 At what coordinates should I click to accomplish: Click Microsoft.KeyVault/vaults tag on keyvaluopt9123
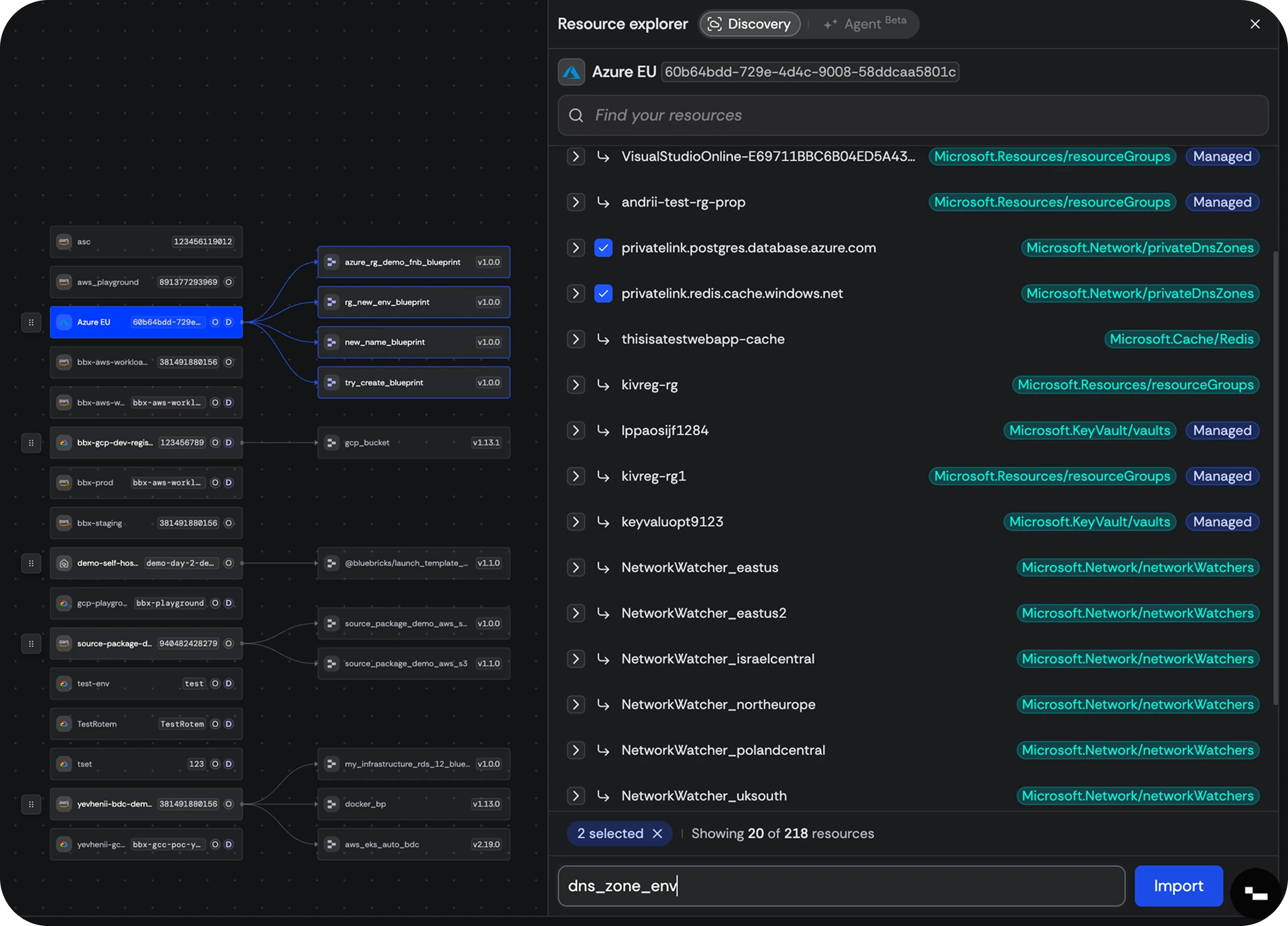coord(1089,522)
